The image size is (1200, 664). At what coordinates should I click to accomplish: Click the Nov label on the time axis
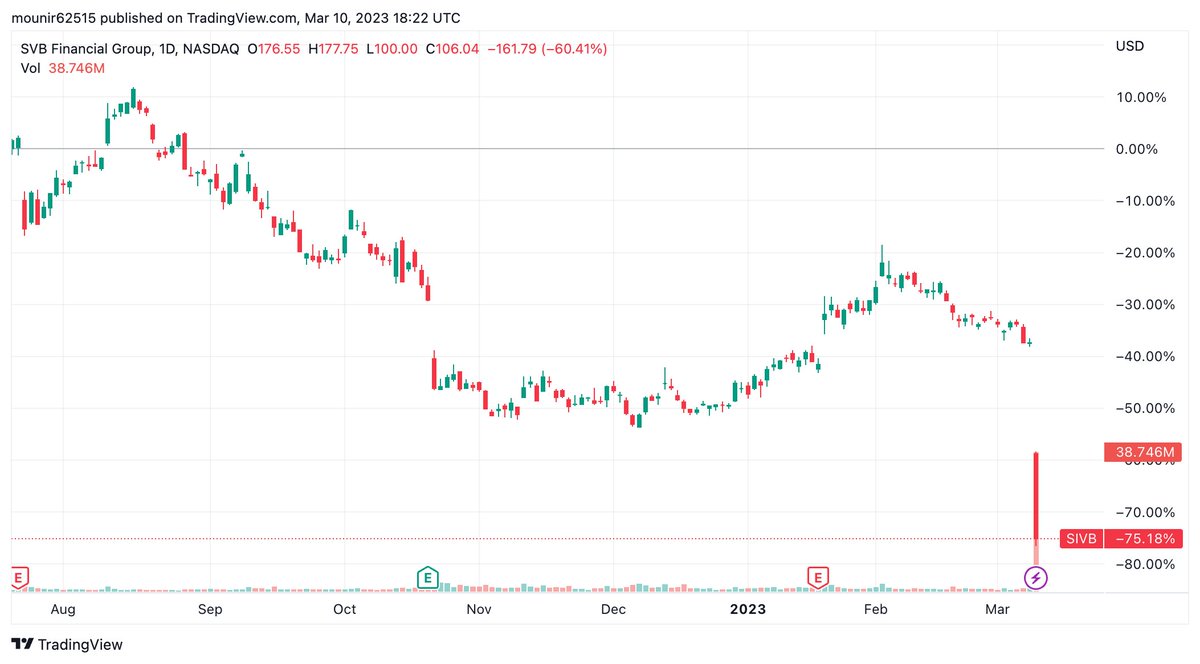pyautogui.click(x=479, y=609)
